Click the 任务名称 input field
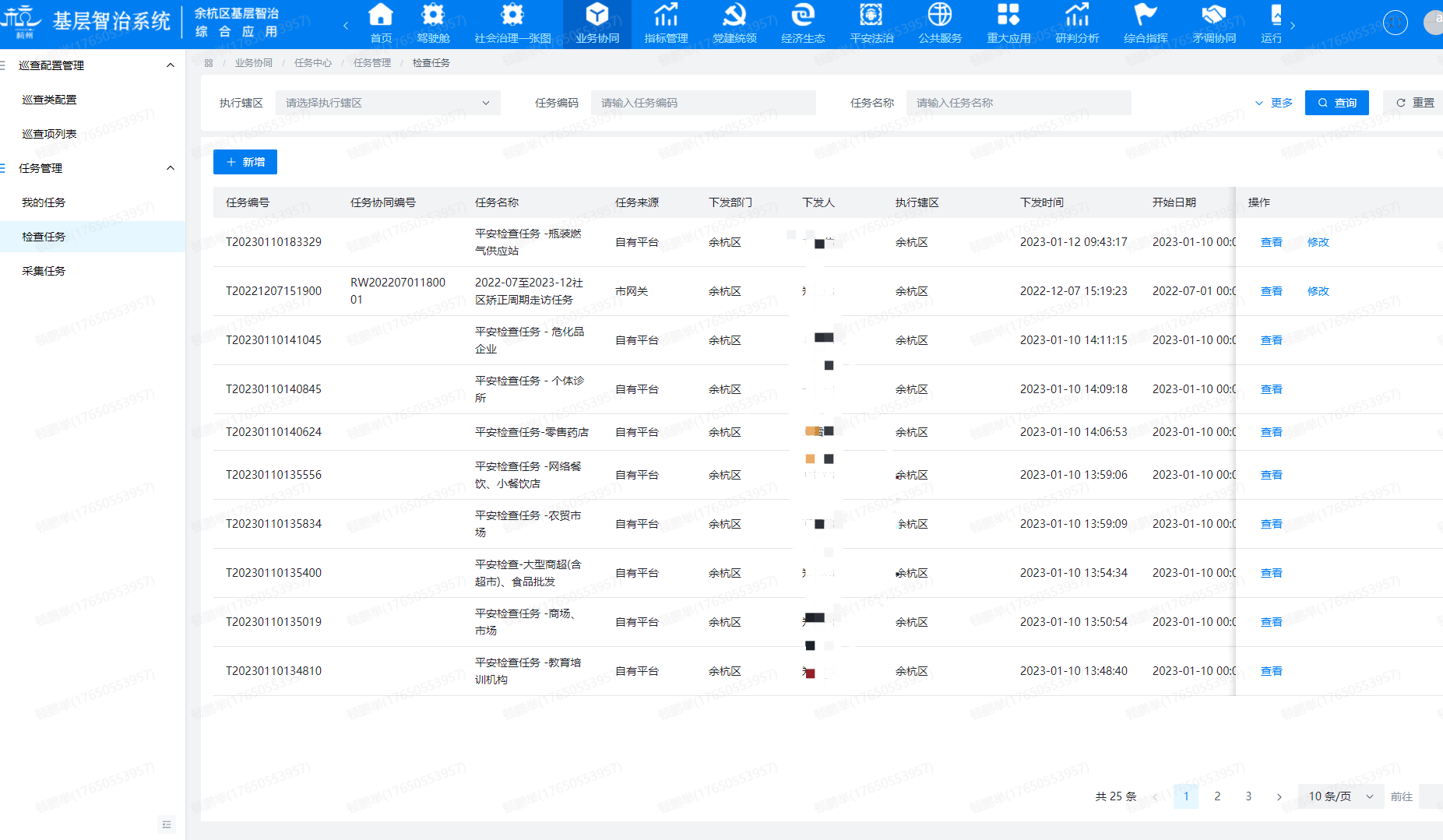 (x=1019, y=103)
